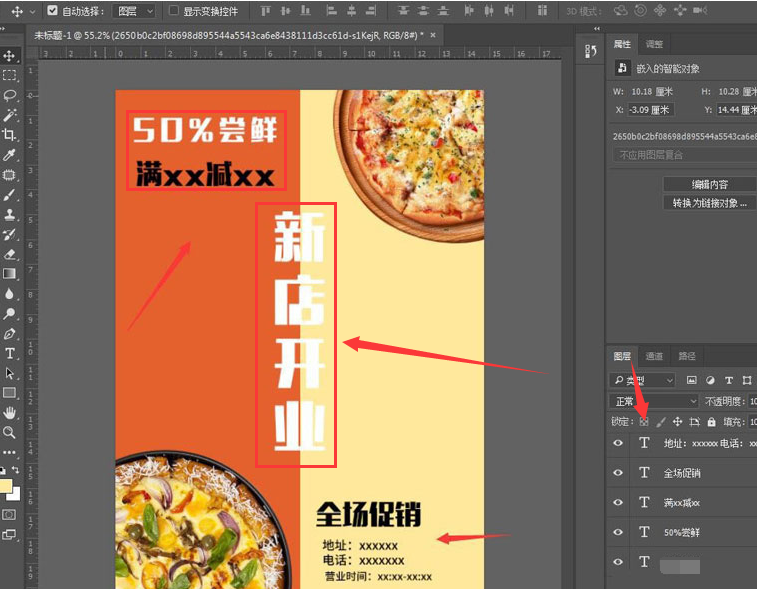Select the Crop tool
The height and width of the screenshot is (589, 757).
10,135
